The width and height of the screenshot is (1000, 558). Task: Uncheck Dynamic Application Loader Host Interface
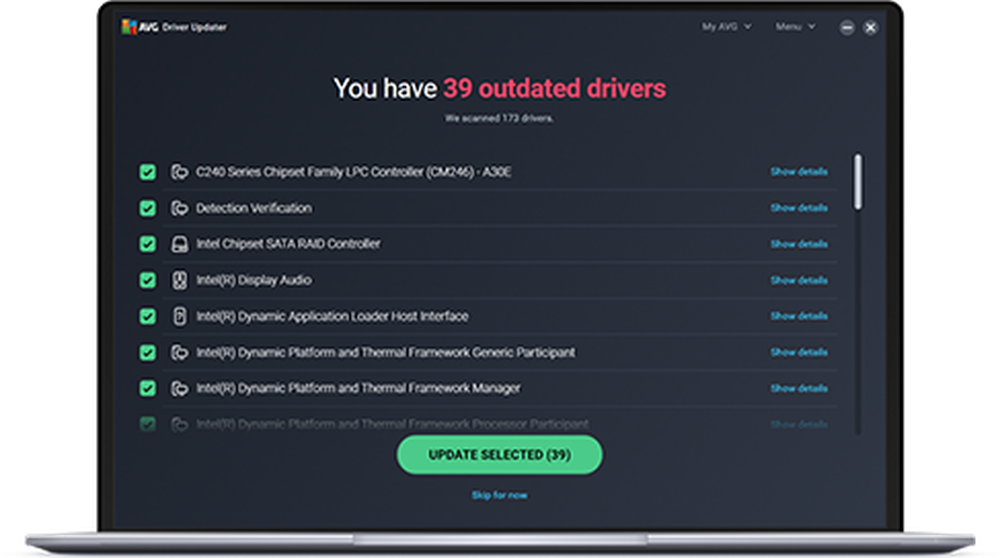(x=147, y=316)
